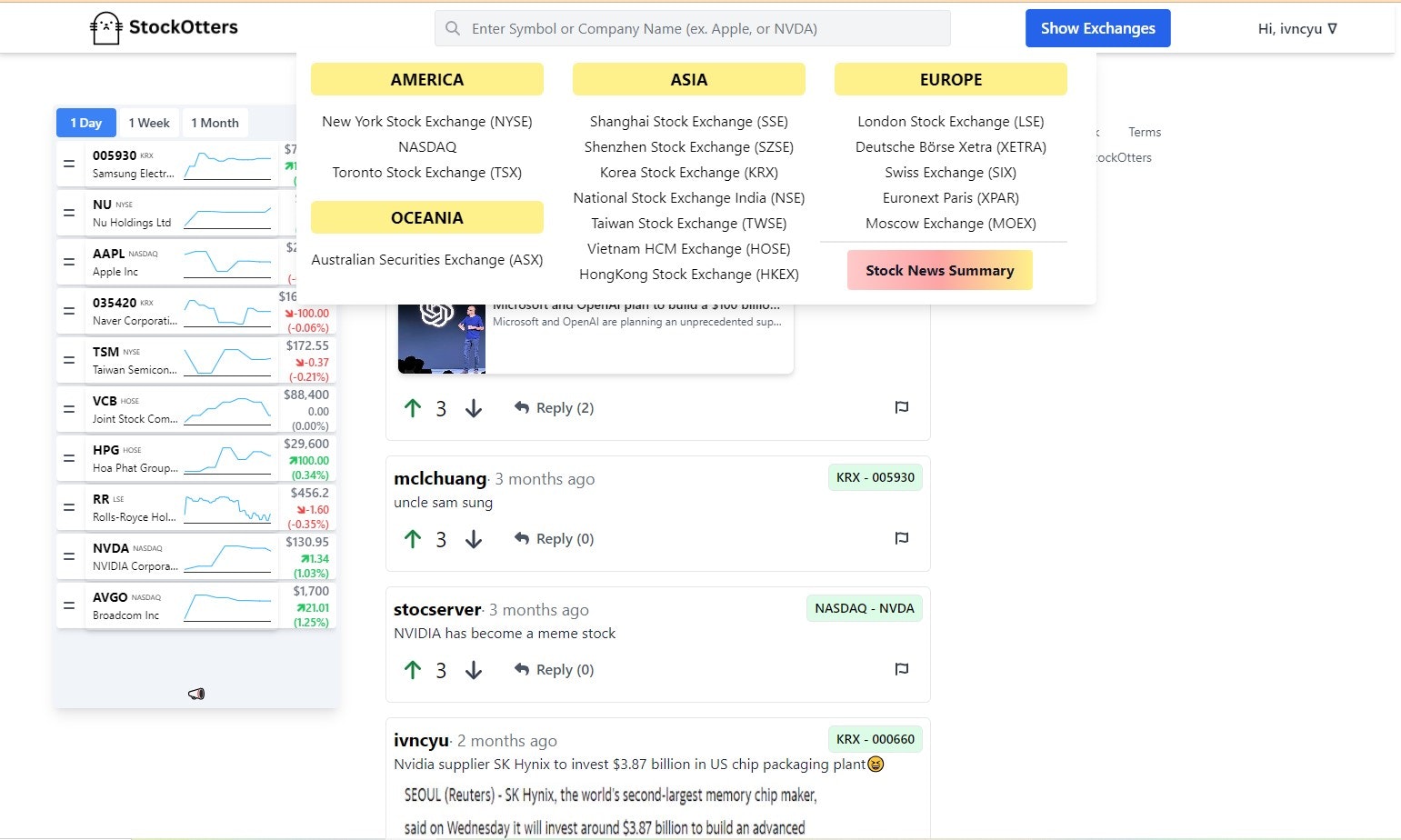1401x840 pixels.
Task: Select Toronto Stock Exchange (TSX)
Action: click(x=427, y=173)
